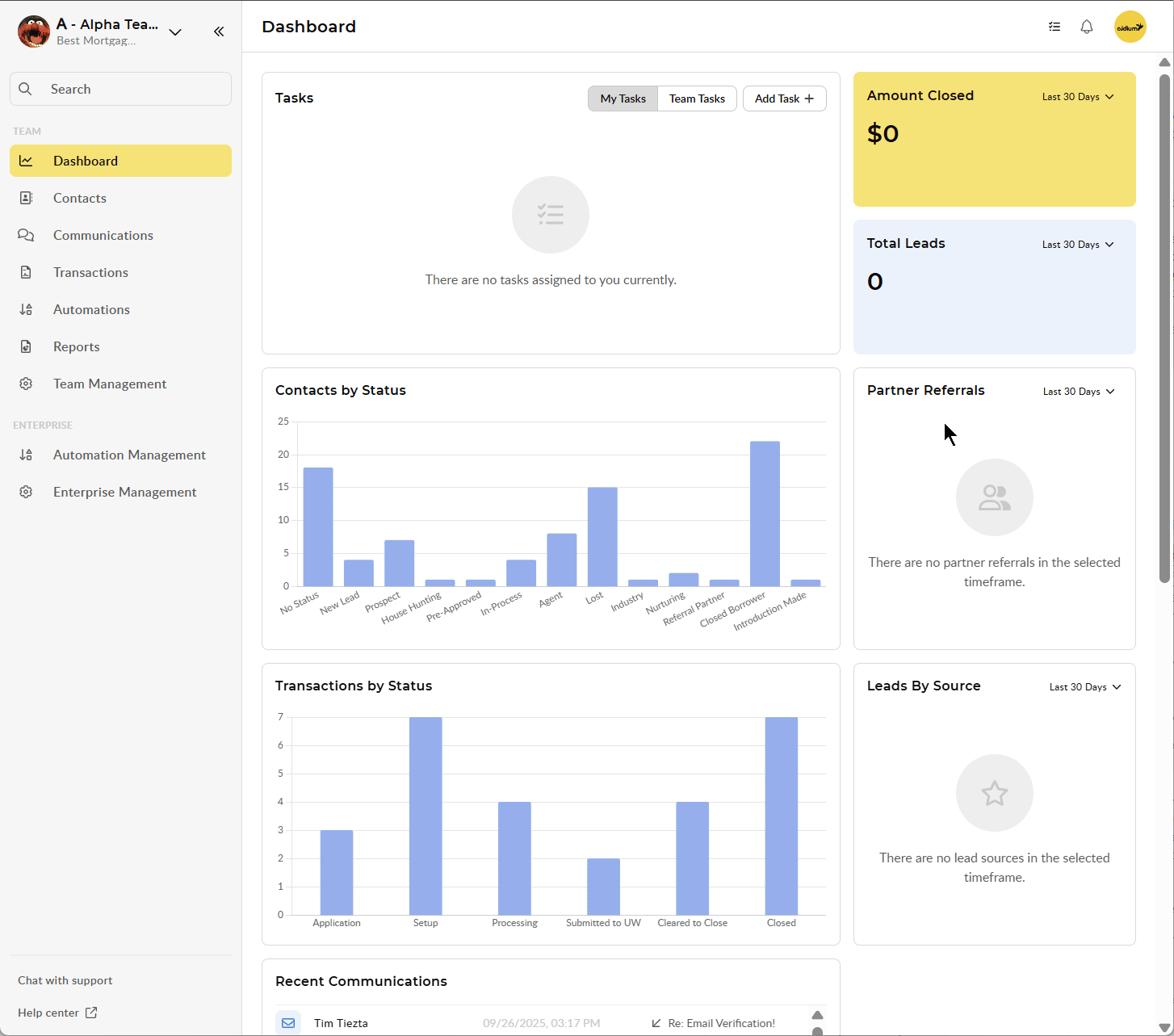Image resolution: width=1174 pixels, height=1036 pixels.
Task: Open the tasks checklist icon in header
Action: 1055,27
